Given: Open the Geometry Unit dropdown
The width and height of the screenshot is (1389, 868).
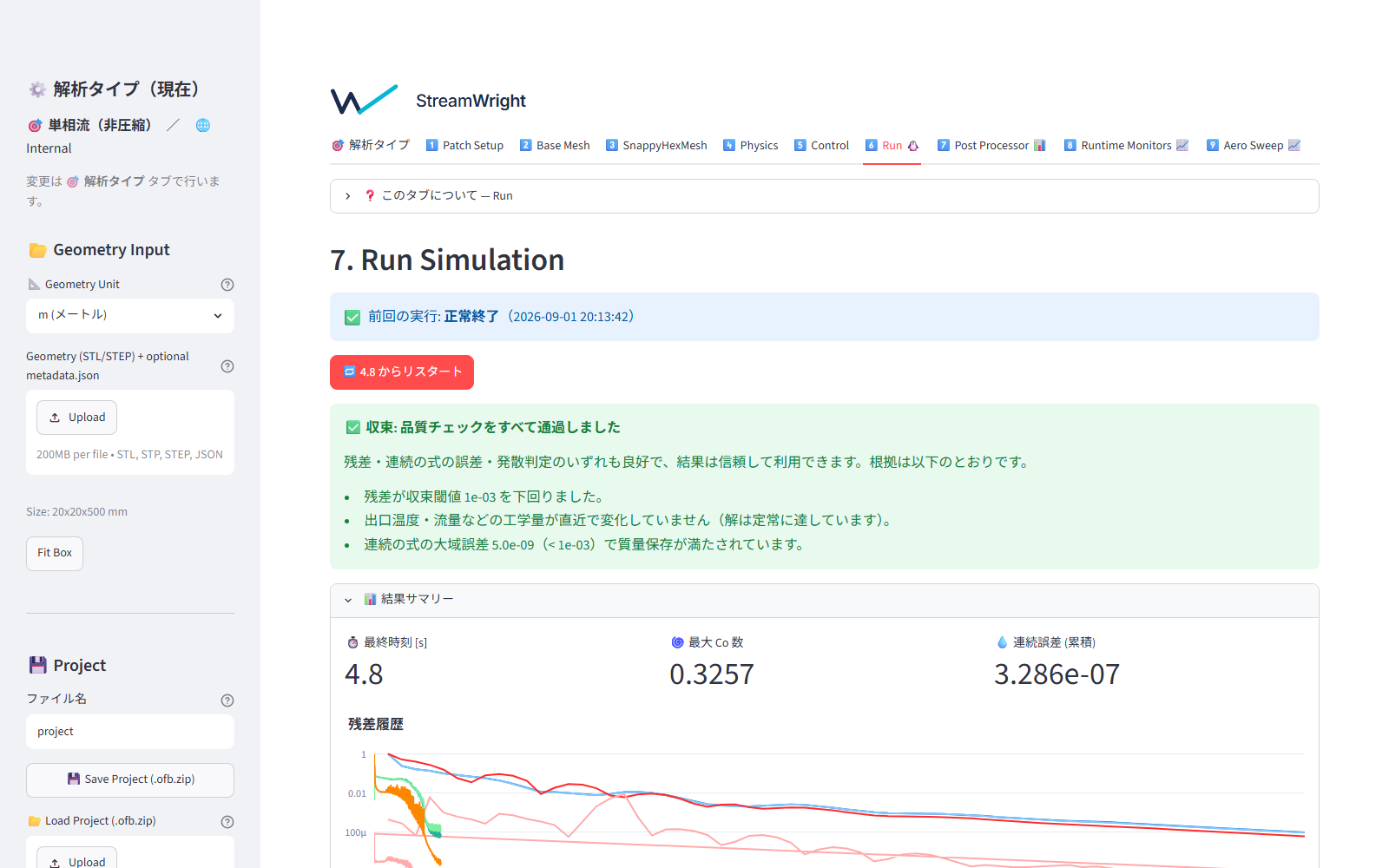Looking at the screenshot, I should point(130,316).
